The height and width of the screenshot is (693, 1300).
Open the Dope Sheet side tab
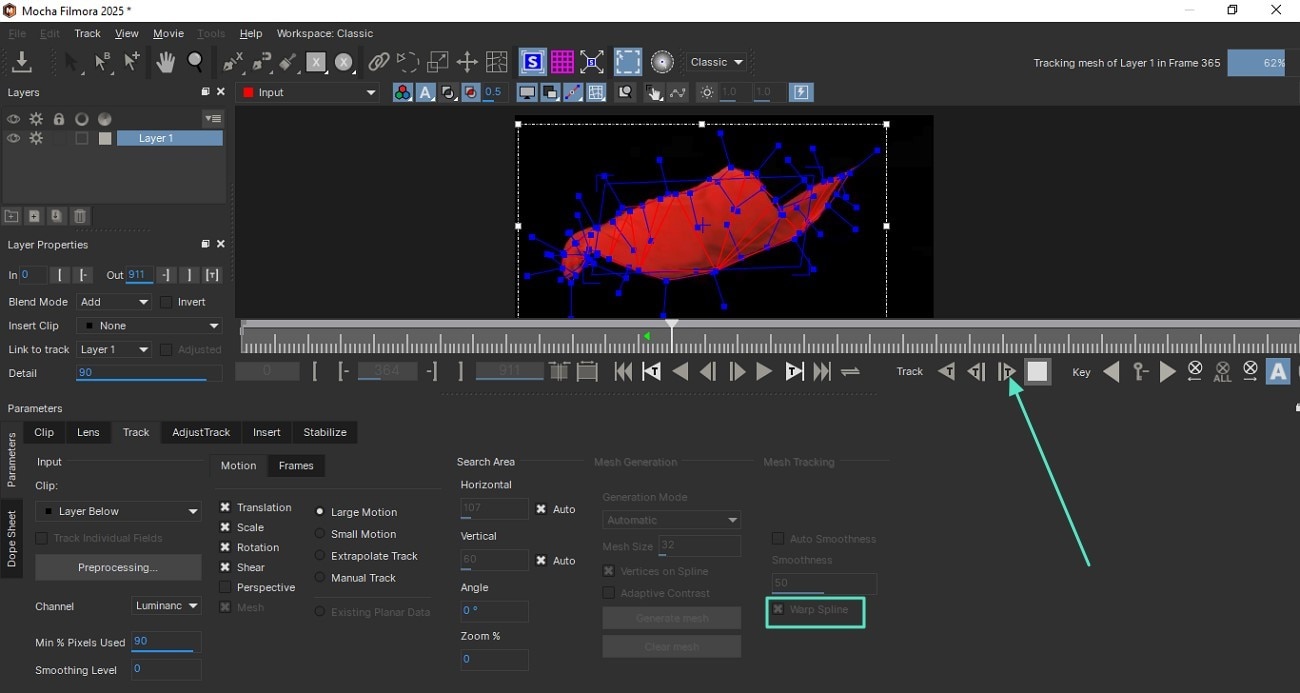pyautogui.click(x=12, y=538)
